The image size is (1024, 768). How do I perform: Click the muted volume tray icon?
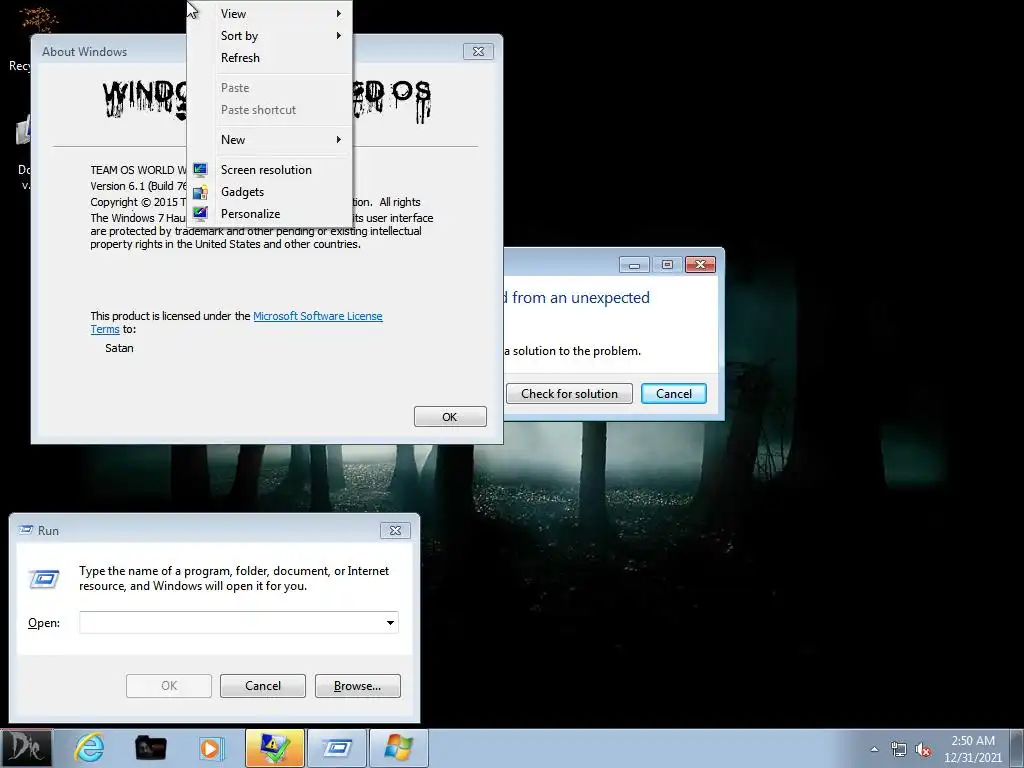coord(923,750)
